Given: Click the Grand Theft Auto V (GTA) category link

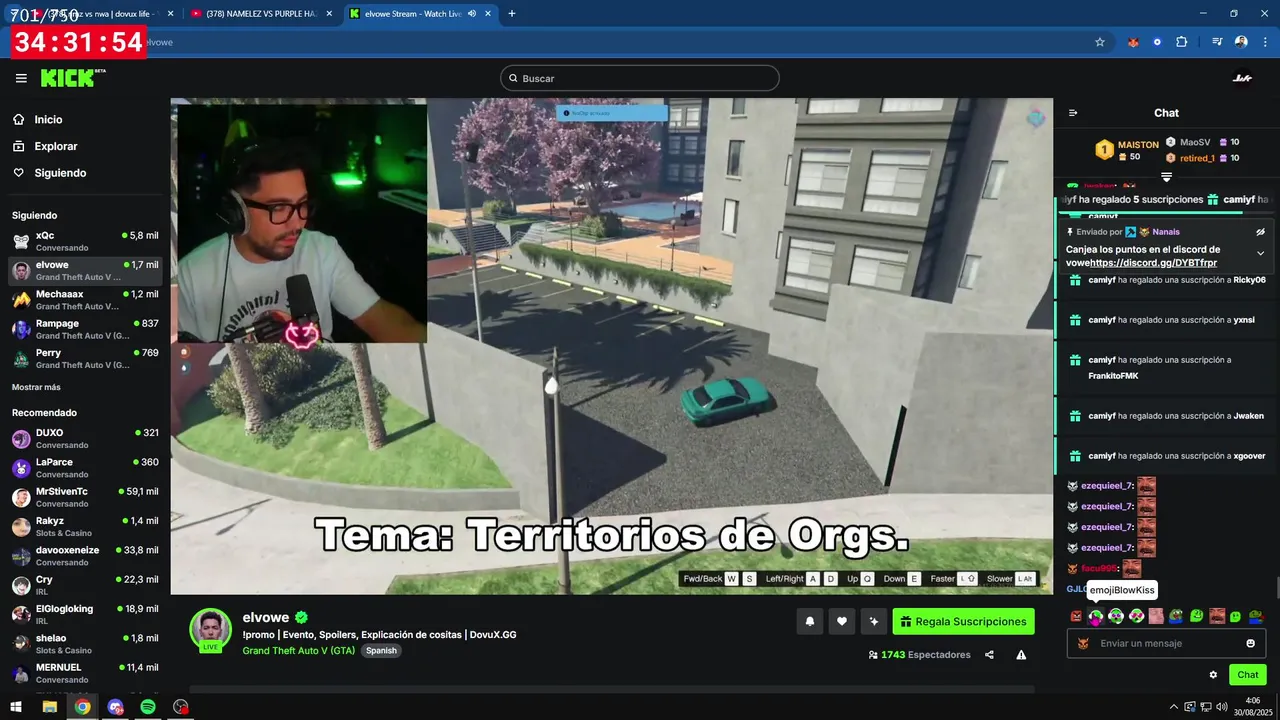Looking at the screenshot, I should [x=298, y=650].
